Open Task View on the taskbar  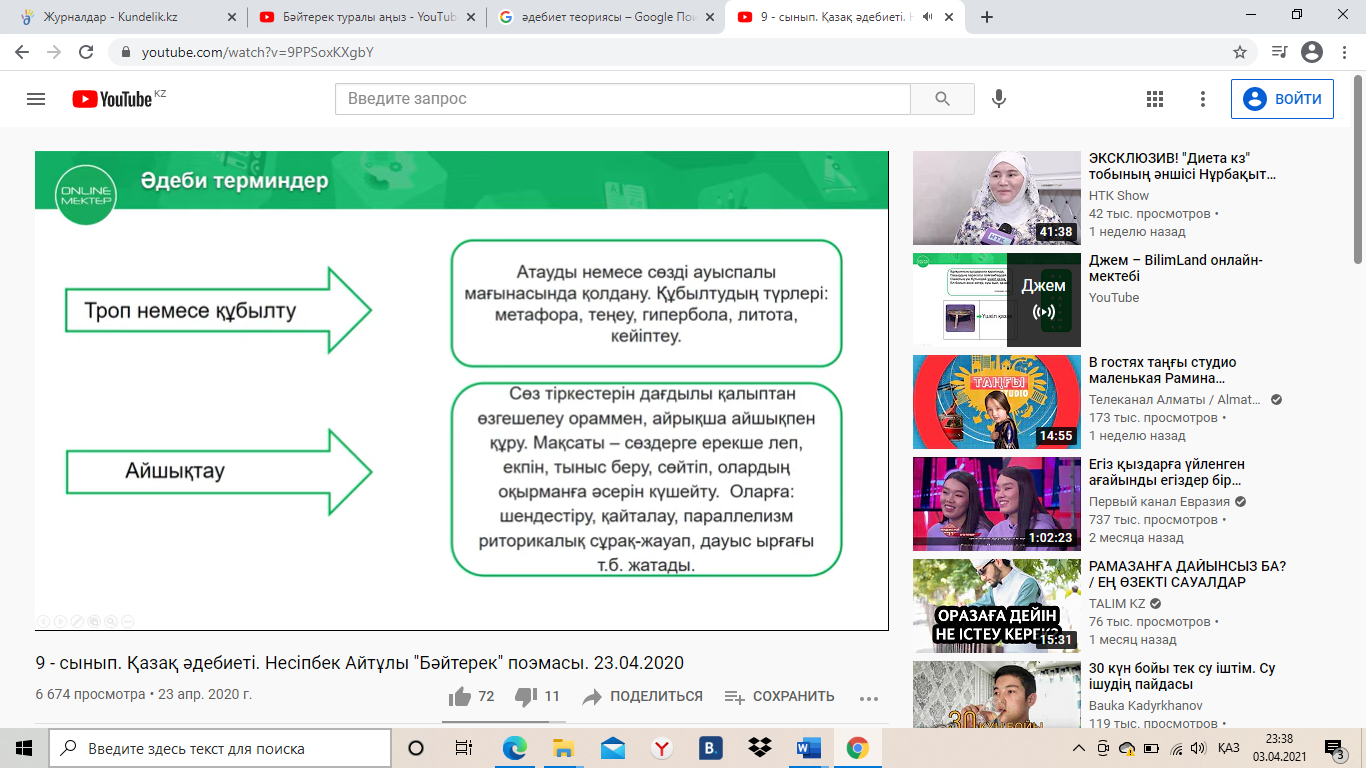tap(463, 748)
